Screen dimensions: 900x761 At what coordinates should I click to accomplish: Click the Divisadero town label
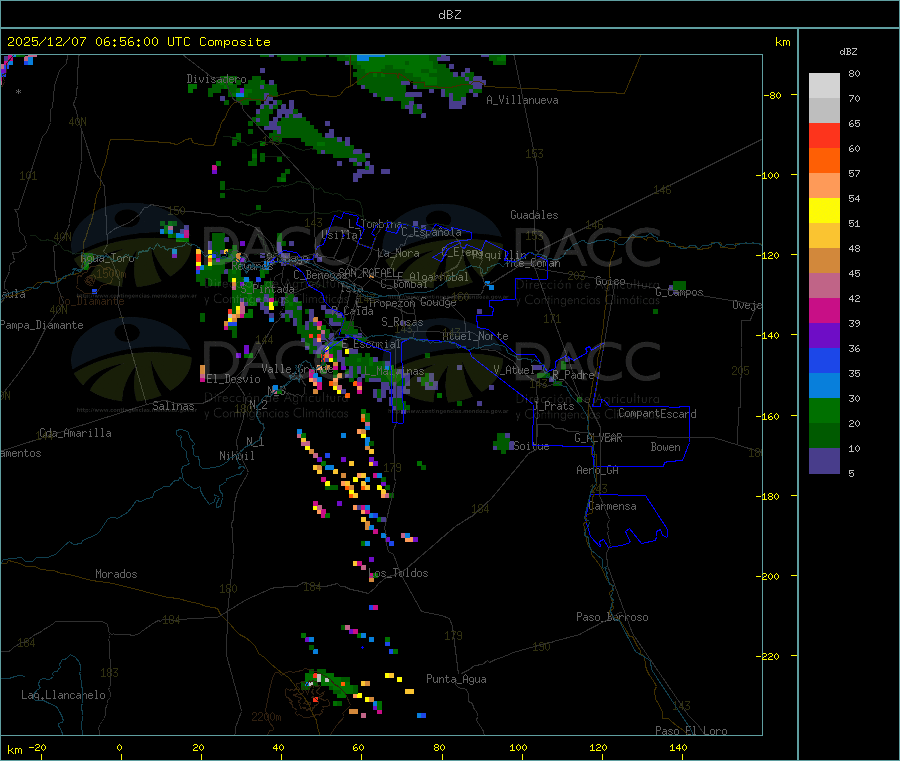coord(216,79)
